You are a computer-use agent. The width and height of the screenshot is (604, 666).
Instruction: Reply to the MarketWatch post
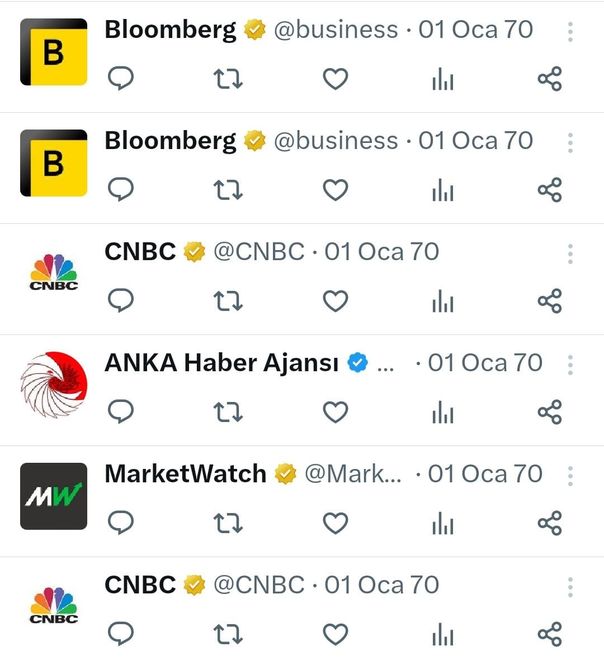pyautogui.click(x=121, y=522)
